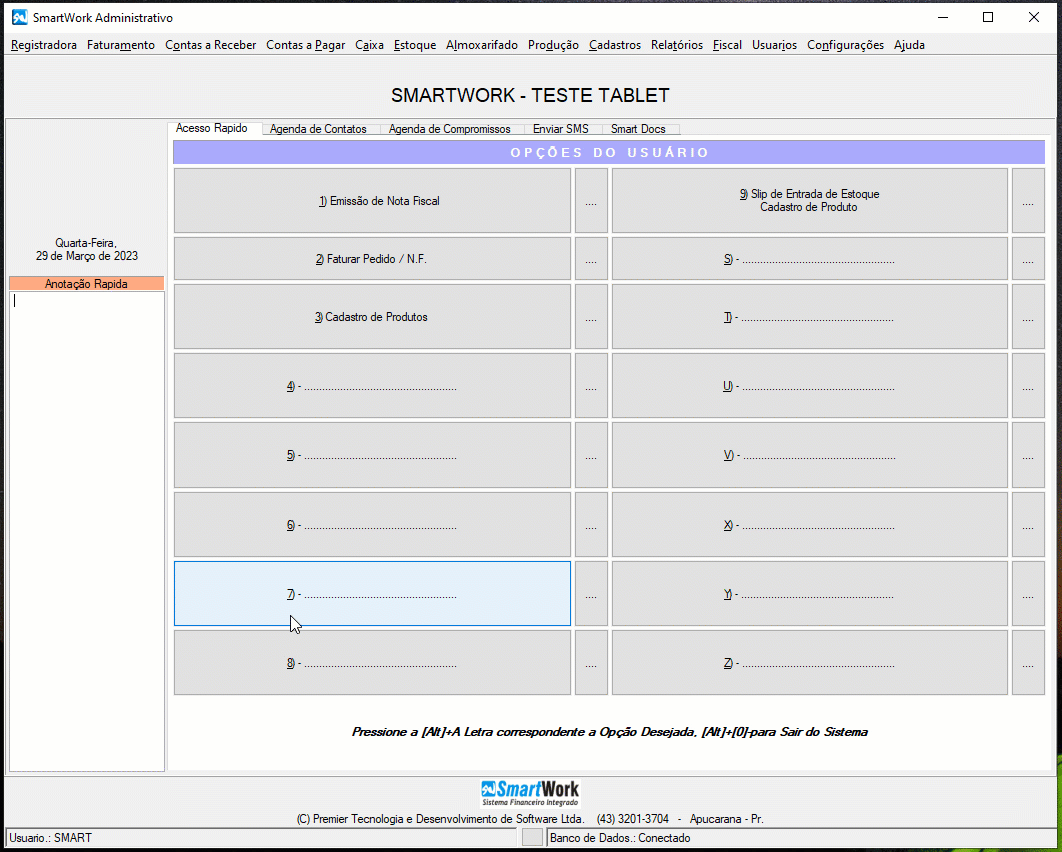Image resolution: width=1062 pixels, height=852 pixels.
Task: Click the small box in the status bar
Action: [532, 838]
